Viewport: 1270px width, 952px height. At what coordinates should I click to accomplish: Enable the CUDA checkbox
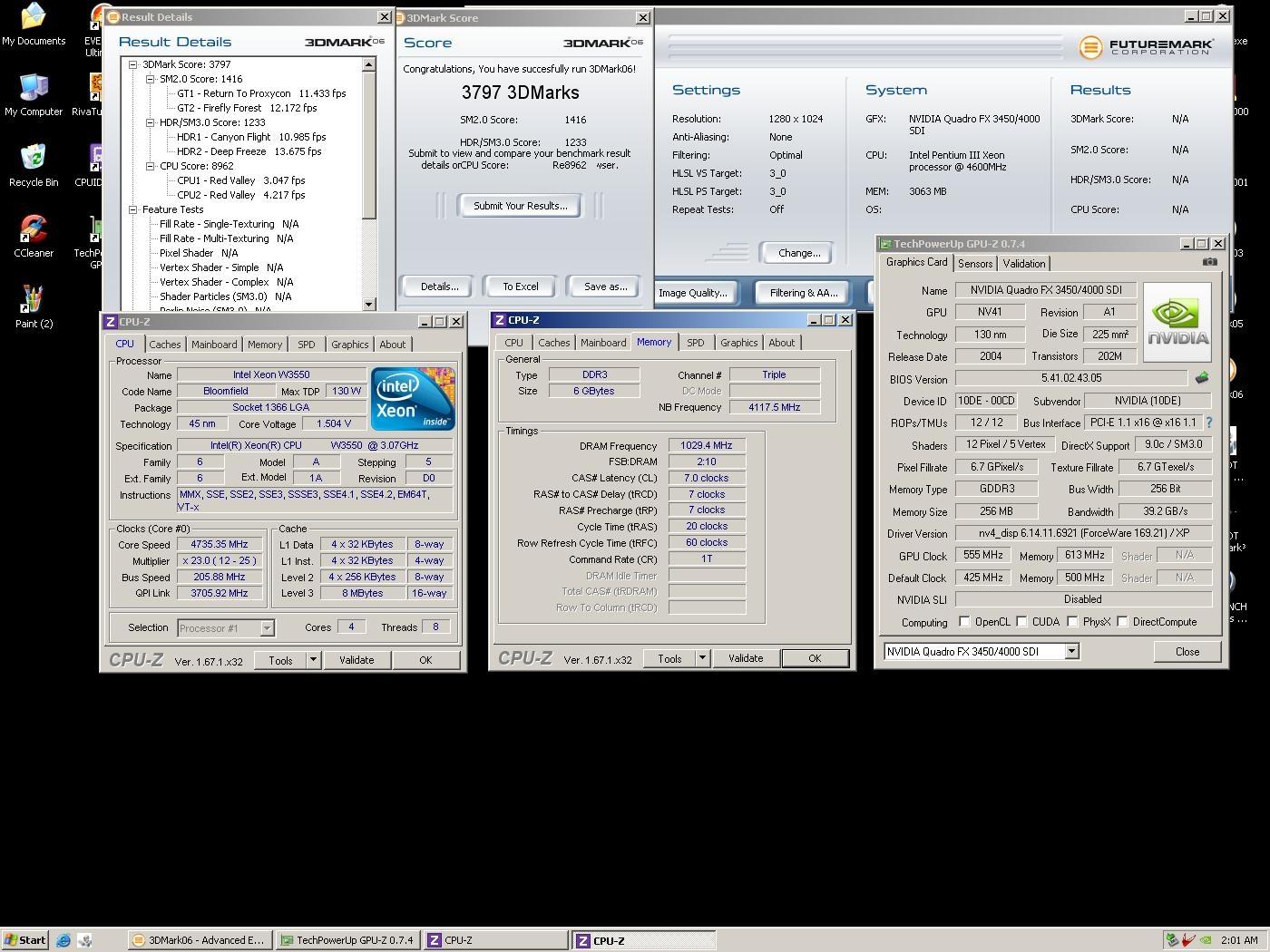pyautogui.click(x=1021, y=622)
